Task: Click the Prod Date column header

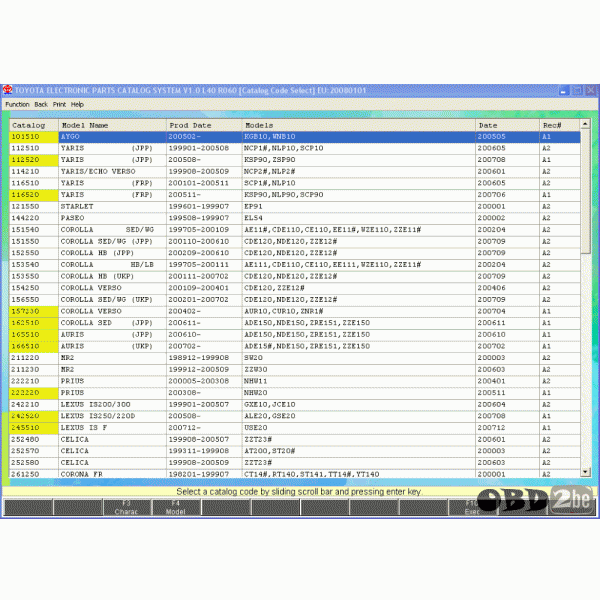Action: 204,125
